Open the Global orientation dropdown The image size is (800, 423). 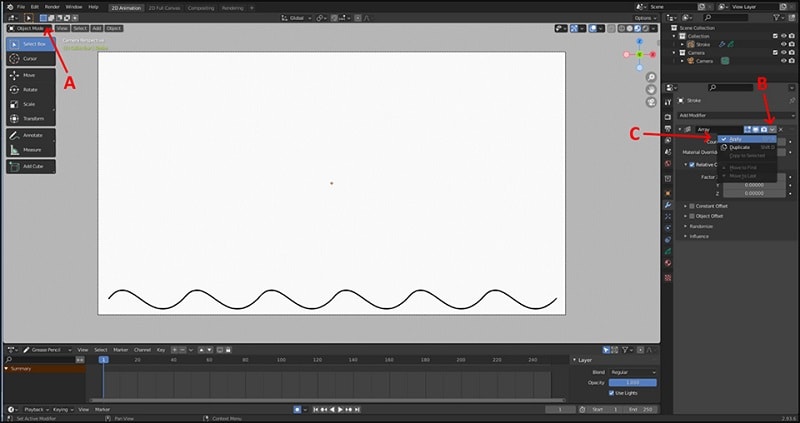(297, 18)
